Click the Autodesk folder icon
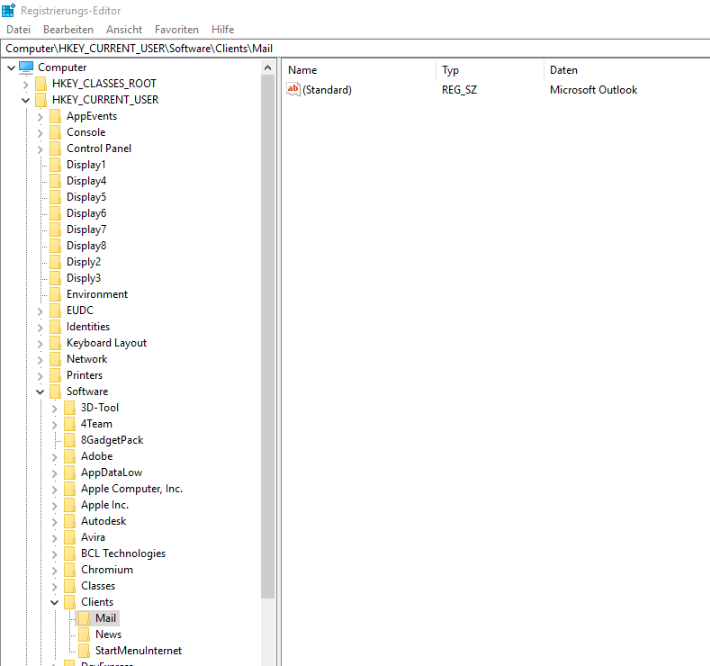The width and height of the screenshot is (710, 666). click(x=70, y=521)
